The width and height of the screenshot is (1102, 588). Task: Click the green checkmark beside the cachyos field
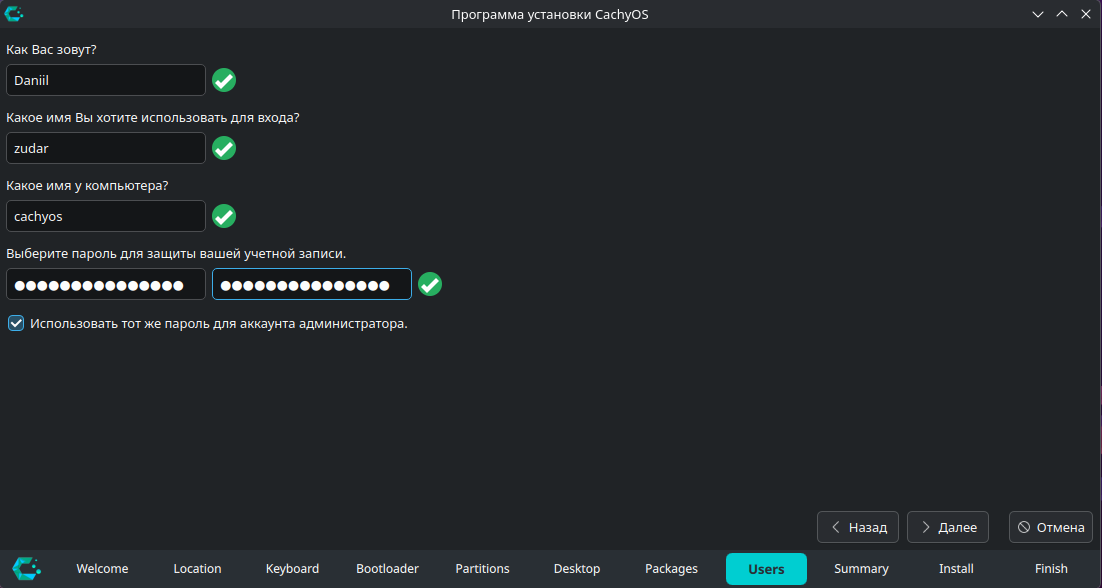click(x=224, y=216)
